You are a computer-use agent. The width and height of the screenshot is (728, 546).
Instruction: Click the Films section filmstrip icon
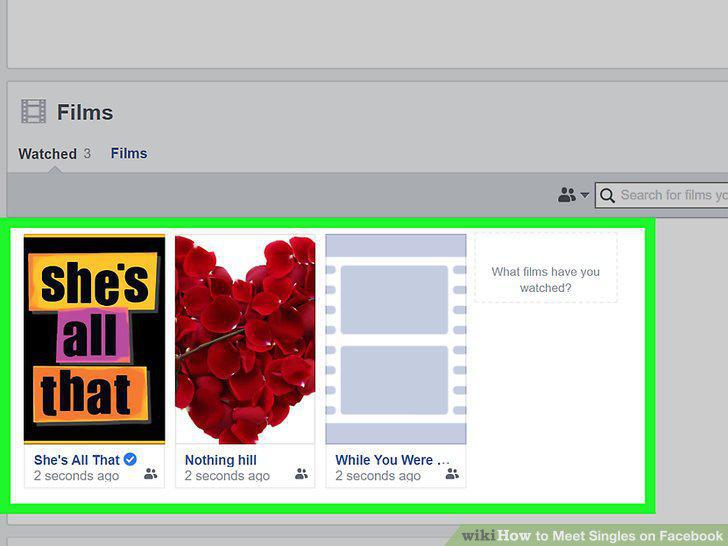33,111
